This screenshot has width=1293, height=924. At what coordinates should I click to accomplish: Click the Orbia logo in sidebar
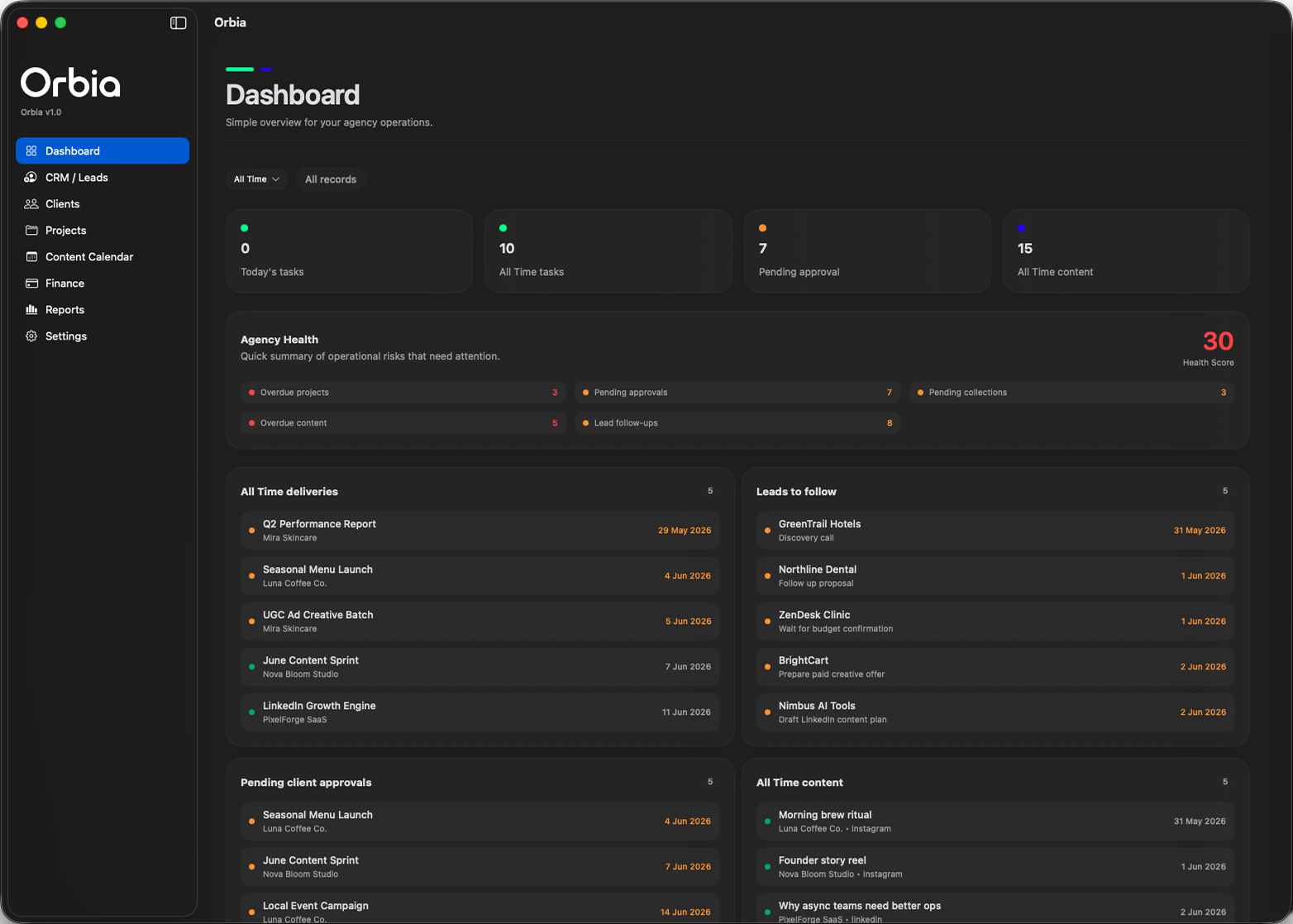[70, 83]
